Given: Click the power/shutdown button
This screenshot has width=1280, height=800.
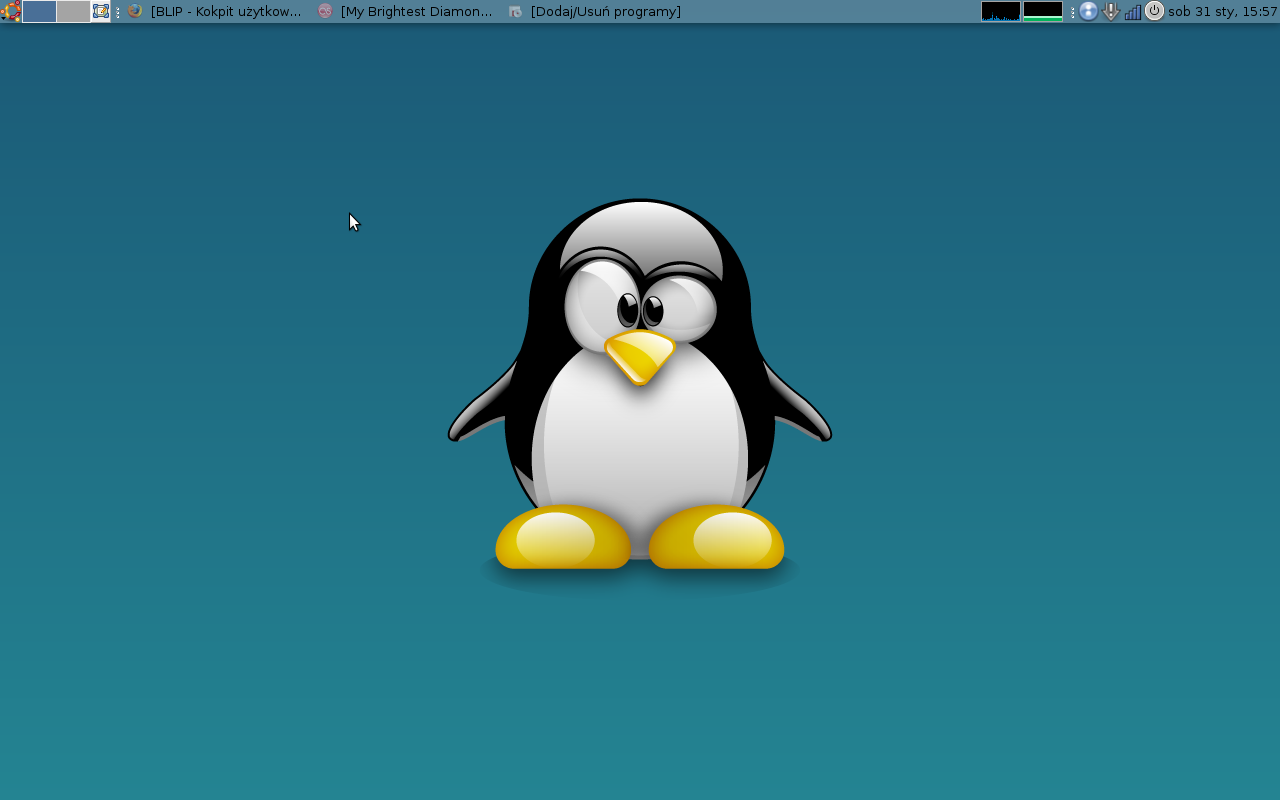Looking at the screenshot, I should [1155, 11].
